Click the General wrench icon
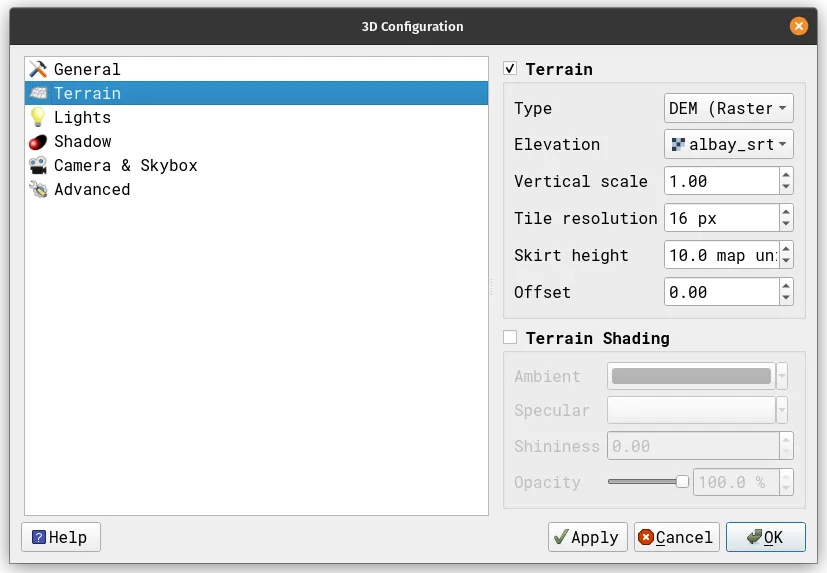This screenshot has height=573, width=827. (39, 69)
